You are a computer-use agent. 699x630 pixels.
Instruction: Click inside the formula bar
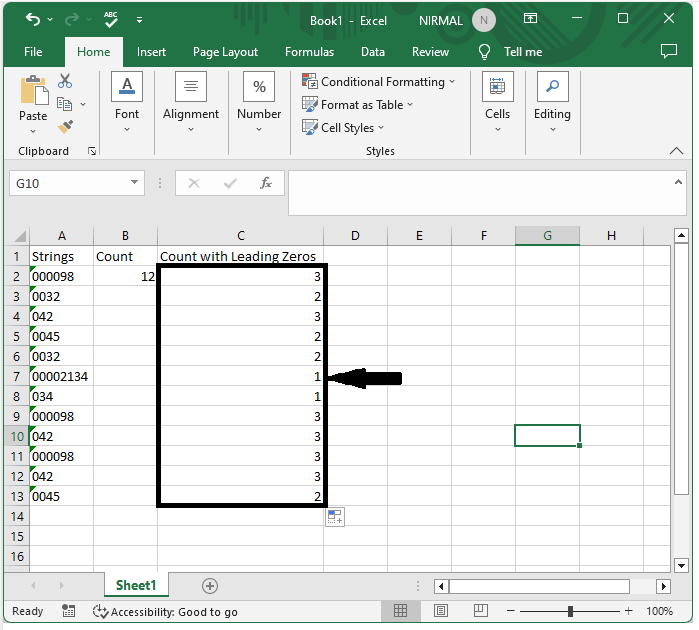click(480, 193)
